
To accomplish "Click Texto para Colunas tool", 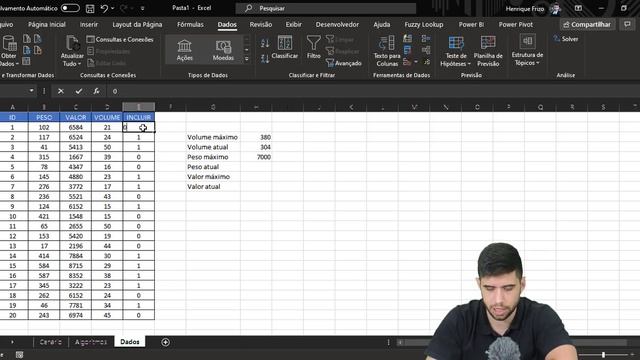I will tap(387, 51).
